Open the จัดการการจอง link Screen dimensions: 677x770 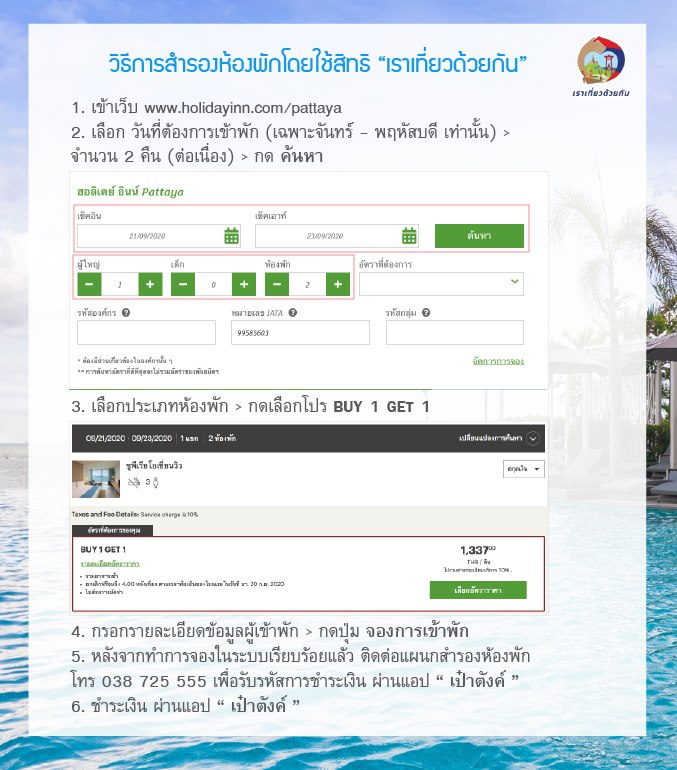pyautogui.click(x=498, y=361)
